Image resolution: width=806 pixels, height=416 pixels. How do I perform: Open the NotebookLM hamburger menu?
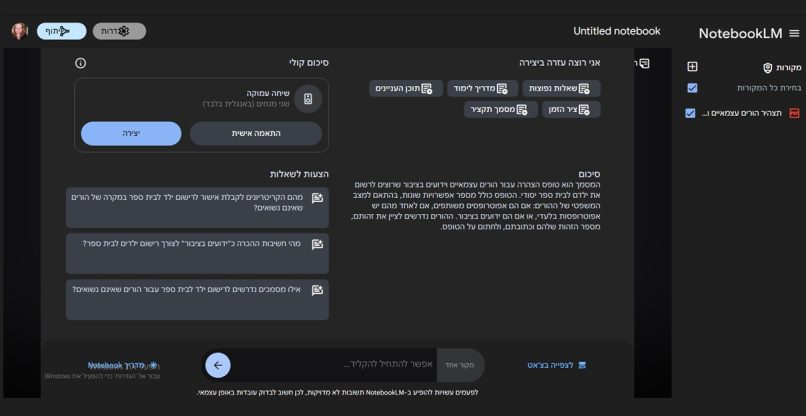tap(794, 33)
